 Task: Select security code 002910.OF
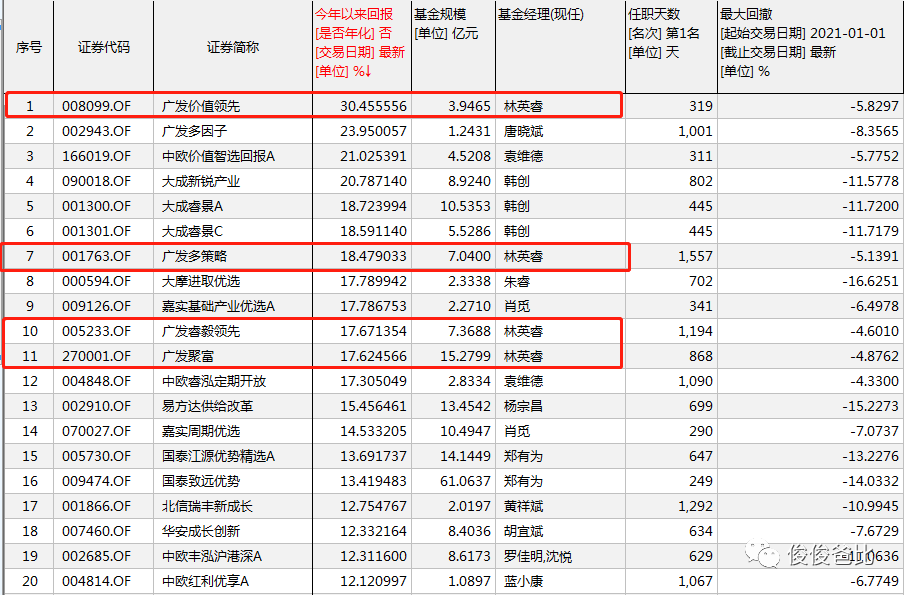click(96, 406)
